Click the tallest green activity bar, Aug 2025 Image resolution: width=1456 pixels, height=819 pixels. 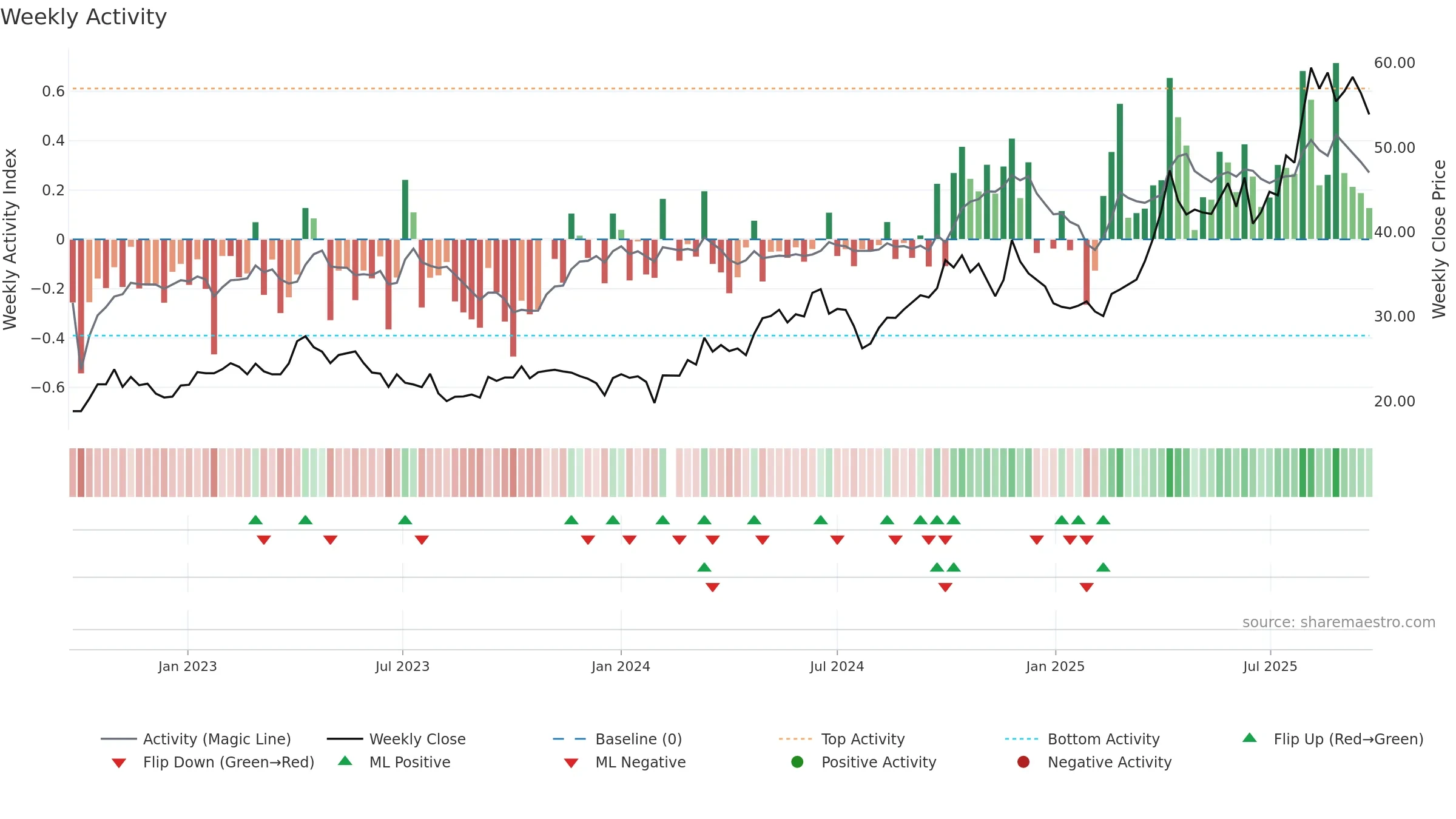click(x=1336, y=151)
